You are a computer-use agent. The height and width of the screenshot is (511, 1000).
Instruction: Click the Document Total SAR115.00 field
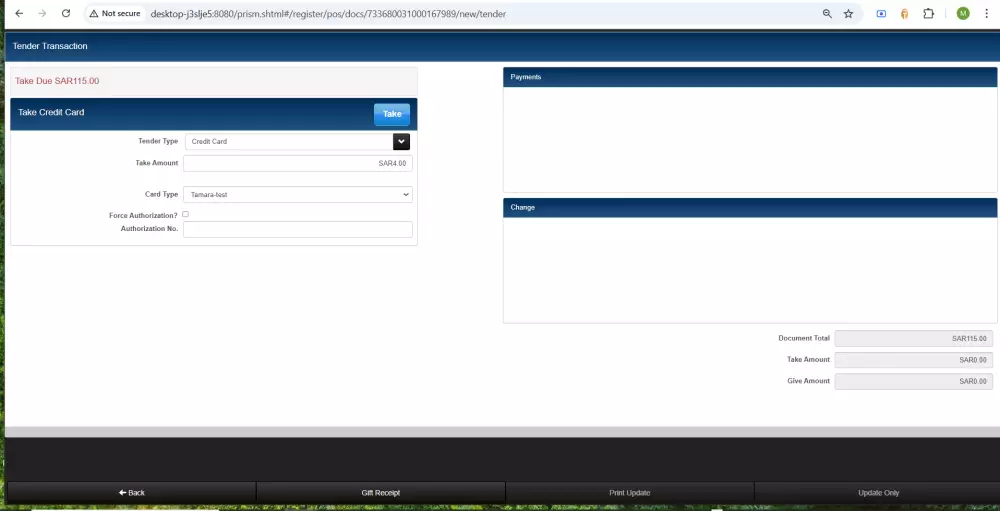coord(913,339)
